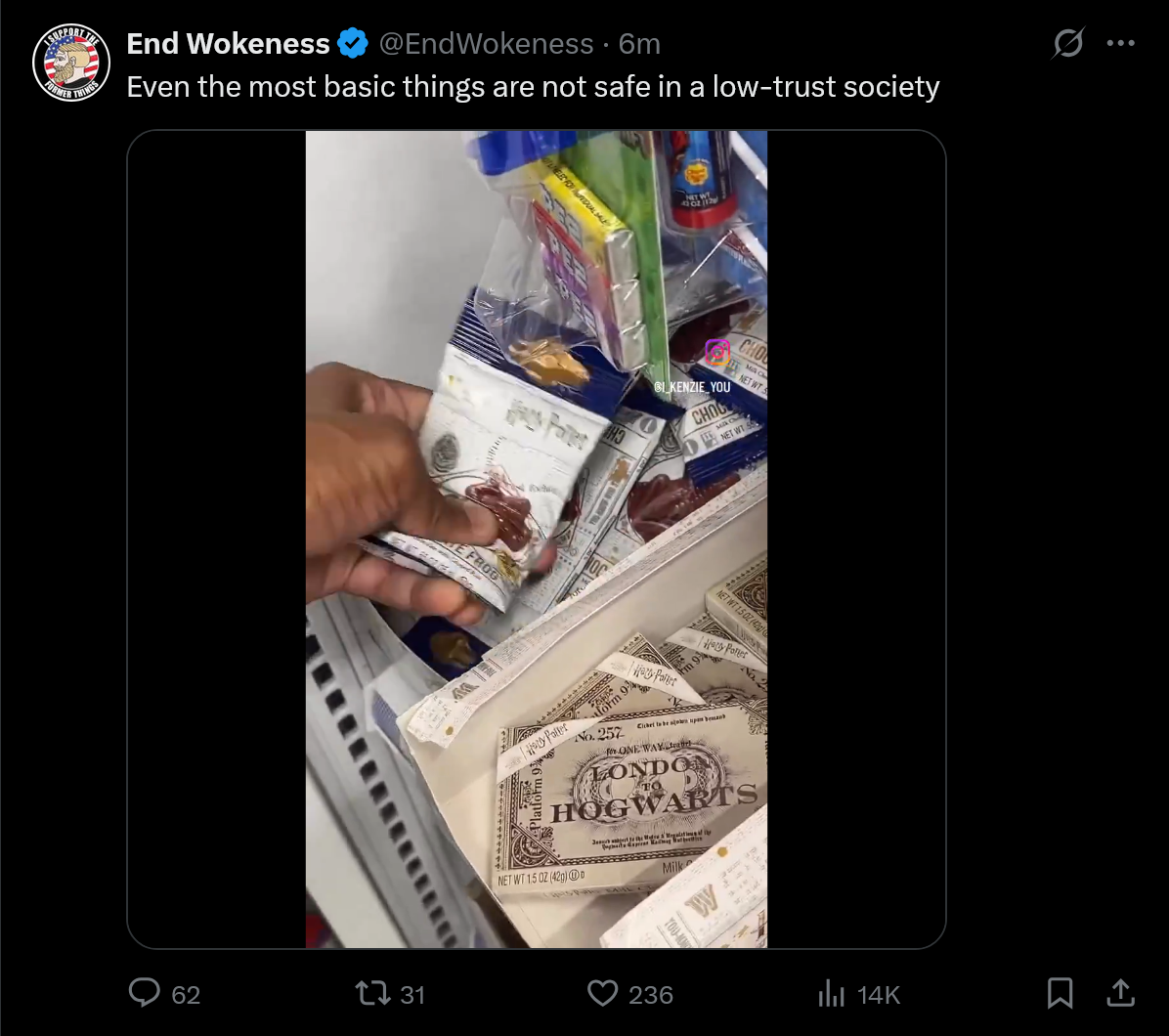
Task: Open the @EndWokeness handle link
Action: (486, 44)
